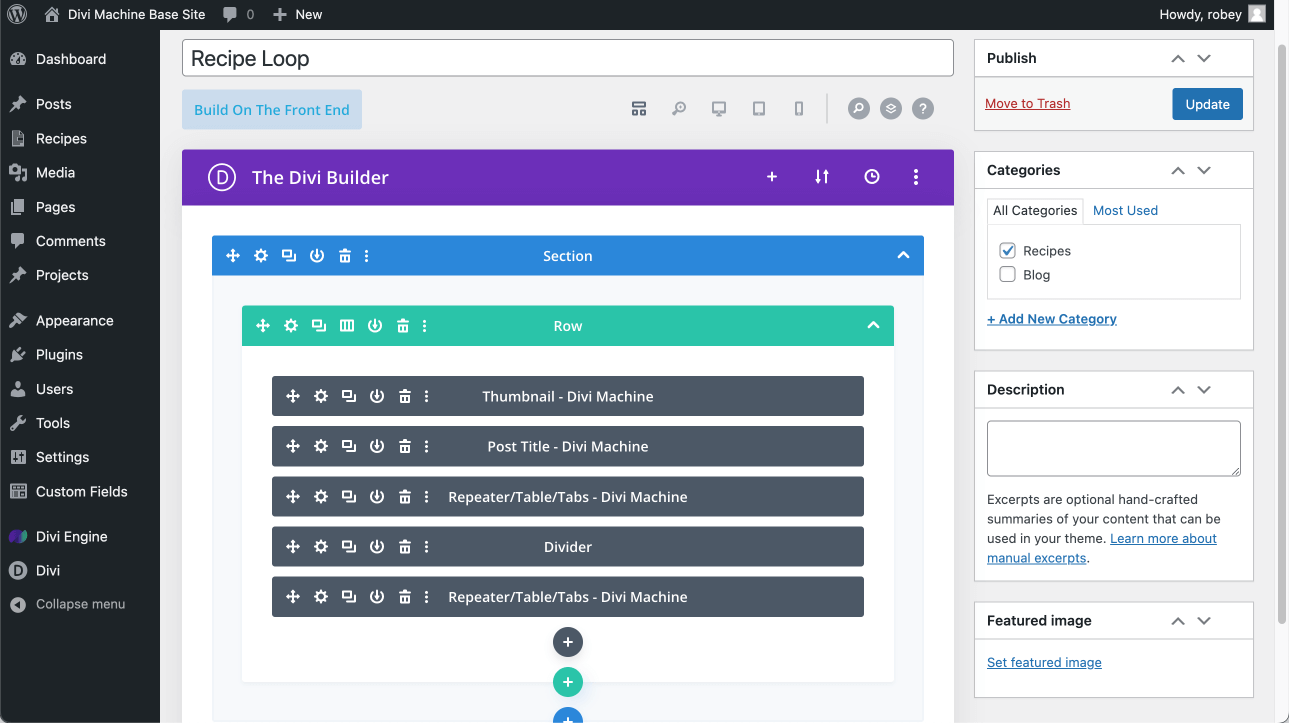
Task: Open Howdy, robey account menu
Action: [1212, 14]
